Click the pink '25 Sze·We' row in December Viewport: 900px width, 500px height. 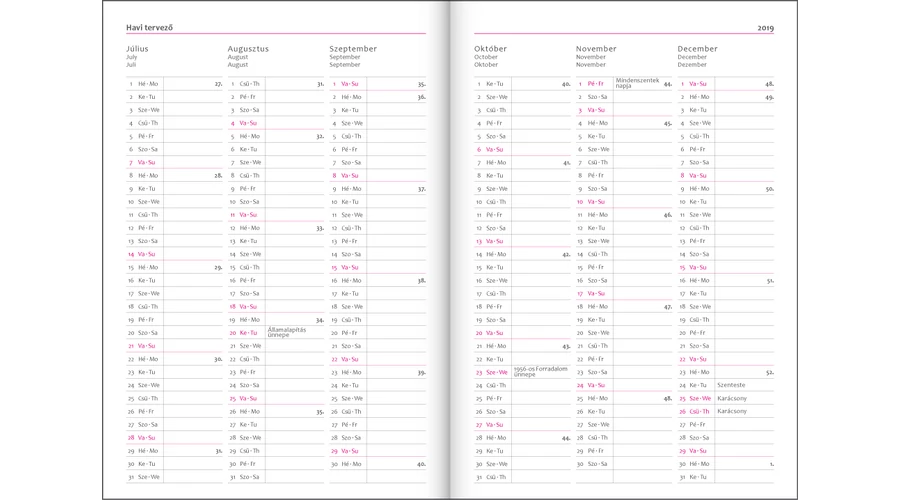tap(726, 398)
